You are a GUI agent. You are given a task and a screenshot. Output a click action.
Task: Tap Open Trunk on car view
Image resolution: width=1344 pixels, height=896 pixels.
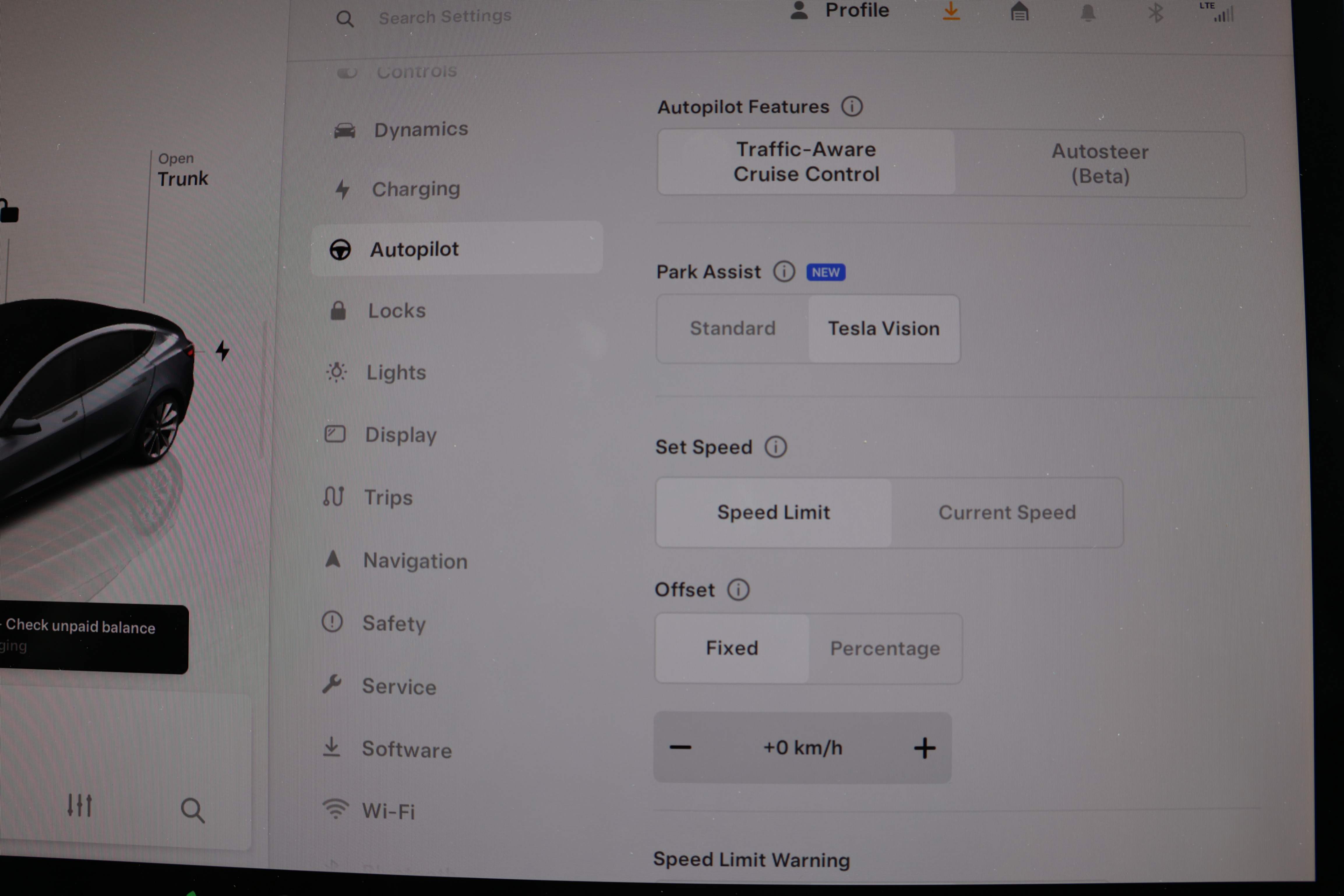pos(183,170)
